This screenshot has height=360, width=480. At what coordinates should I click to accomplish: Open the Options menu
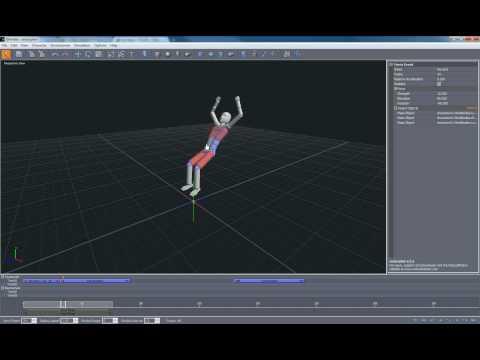click(x=100, y=45)
